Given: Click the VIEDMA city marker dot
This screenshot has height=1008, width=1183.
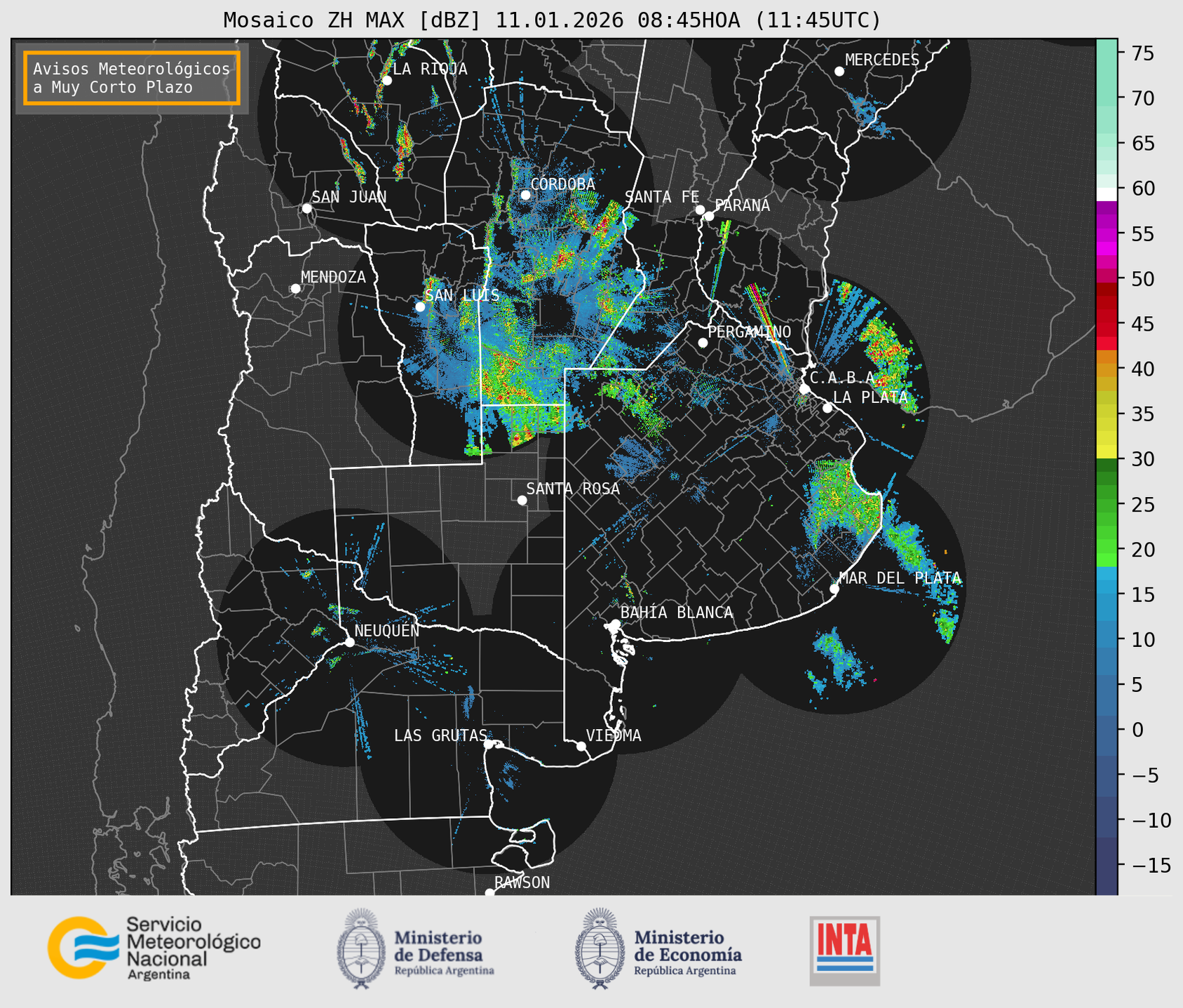Looking at the screenshot, I should pos(581,746).
